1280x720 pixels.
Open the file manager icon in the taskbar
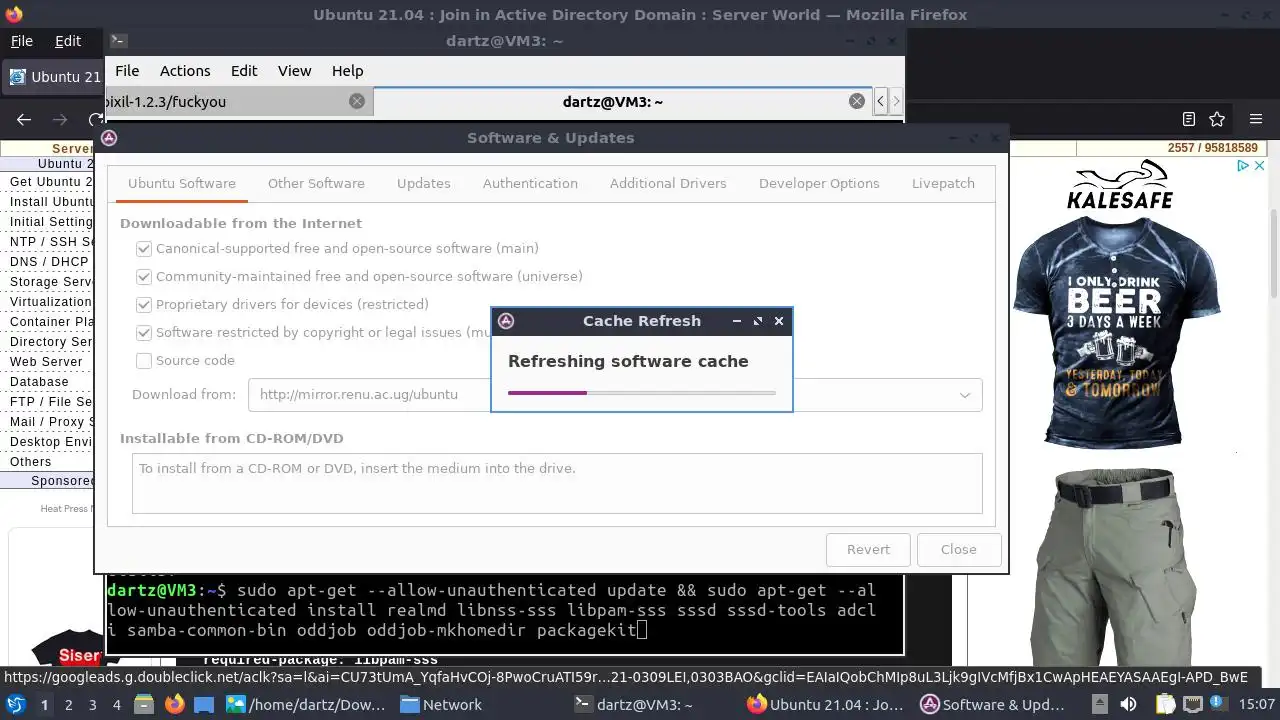[145, 705]
